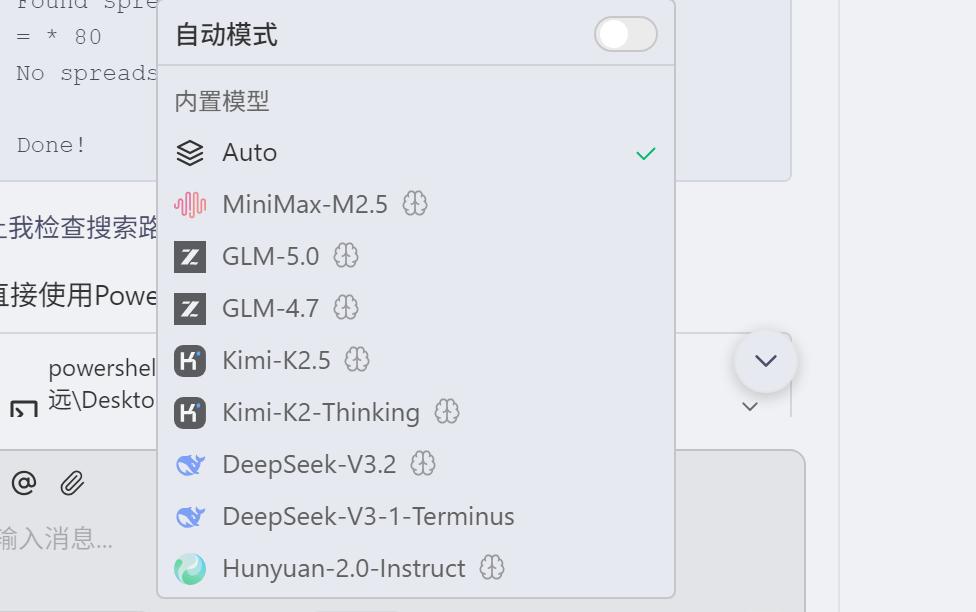Viewport: 976px width, 612px height.
Task: Click the paperclip attachment icon
Action: point(69,484)
